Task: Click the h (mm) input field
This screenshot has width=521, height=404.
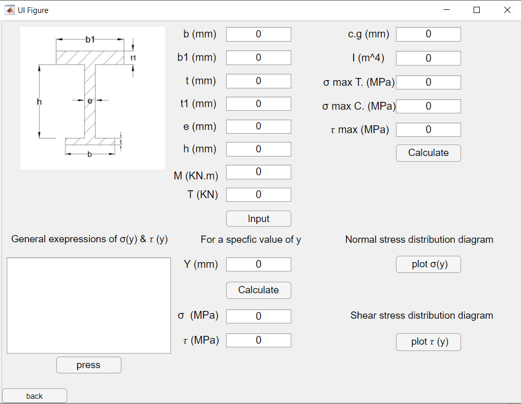Action: (259, 149)
